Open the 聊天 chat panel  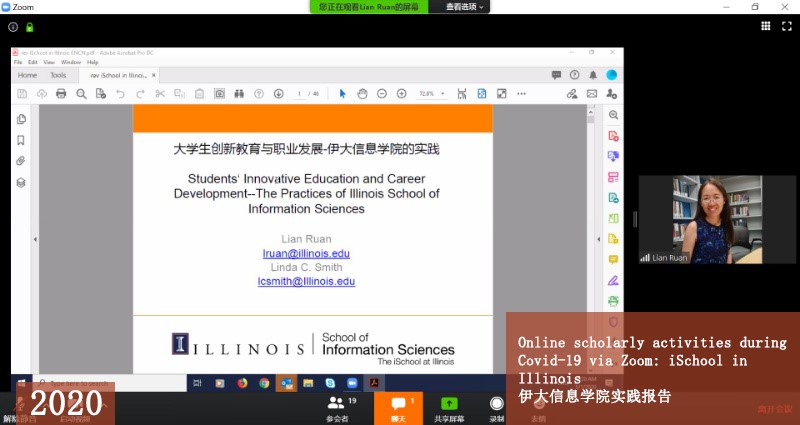pos(398,409)
